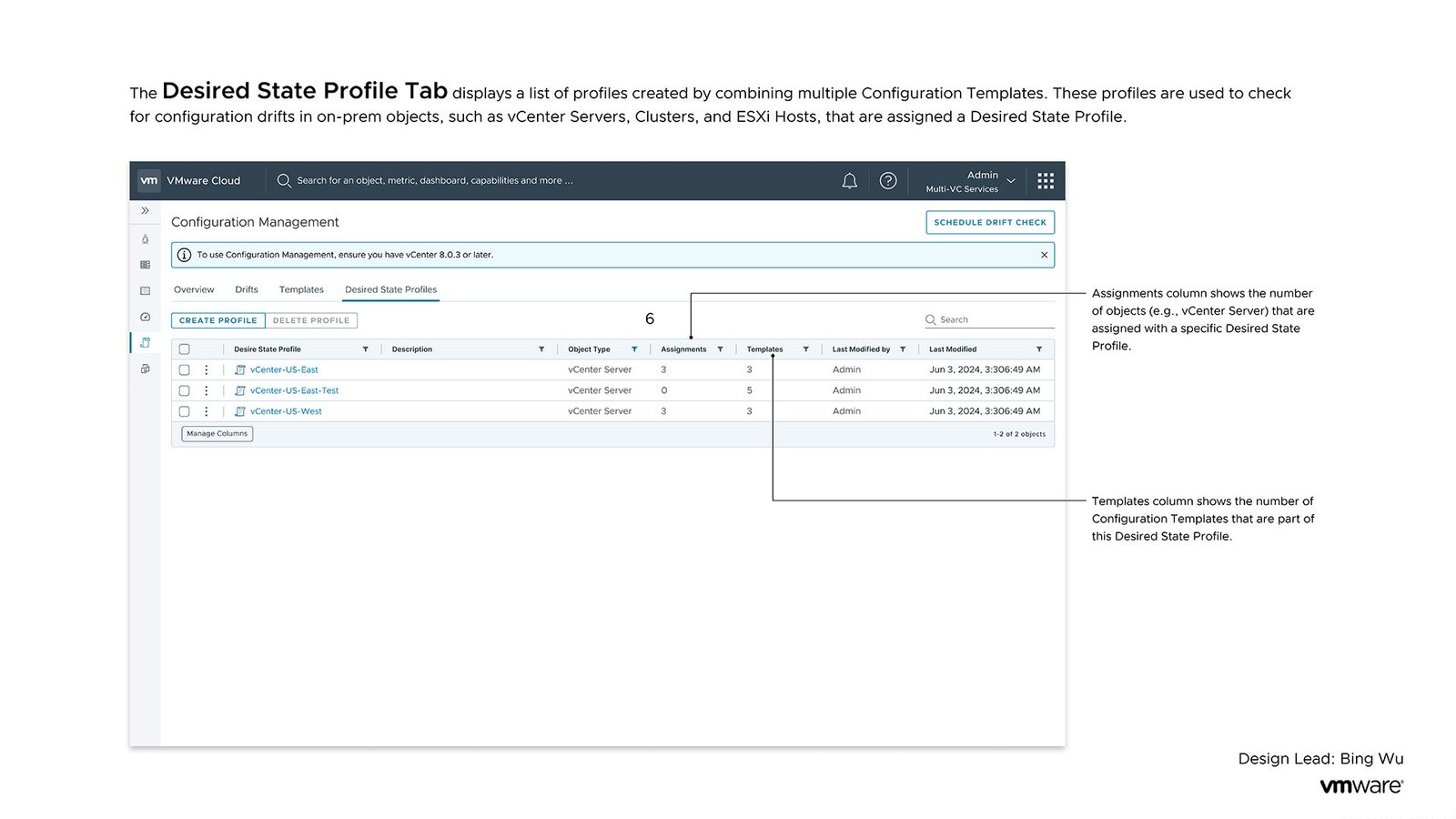Select the checkbox for vCenter-US-East-Test
The height and width of the screenshot is (819, 1456).
click(x=184, y=390)
